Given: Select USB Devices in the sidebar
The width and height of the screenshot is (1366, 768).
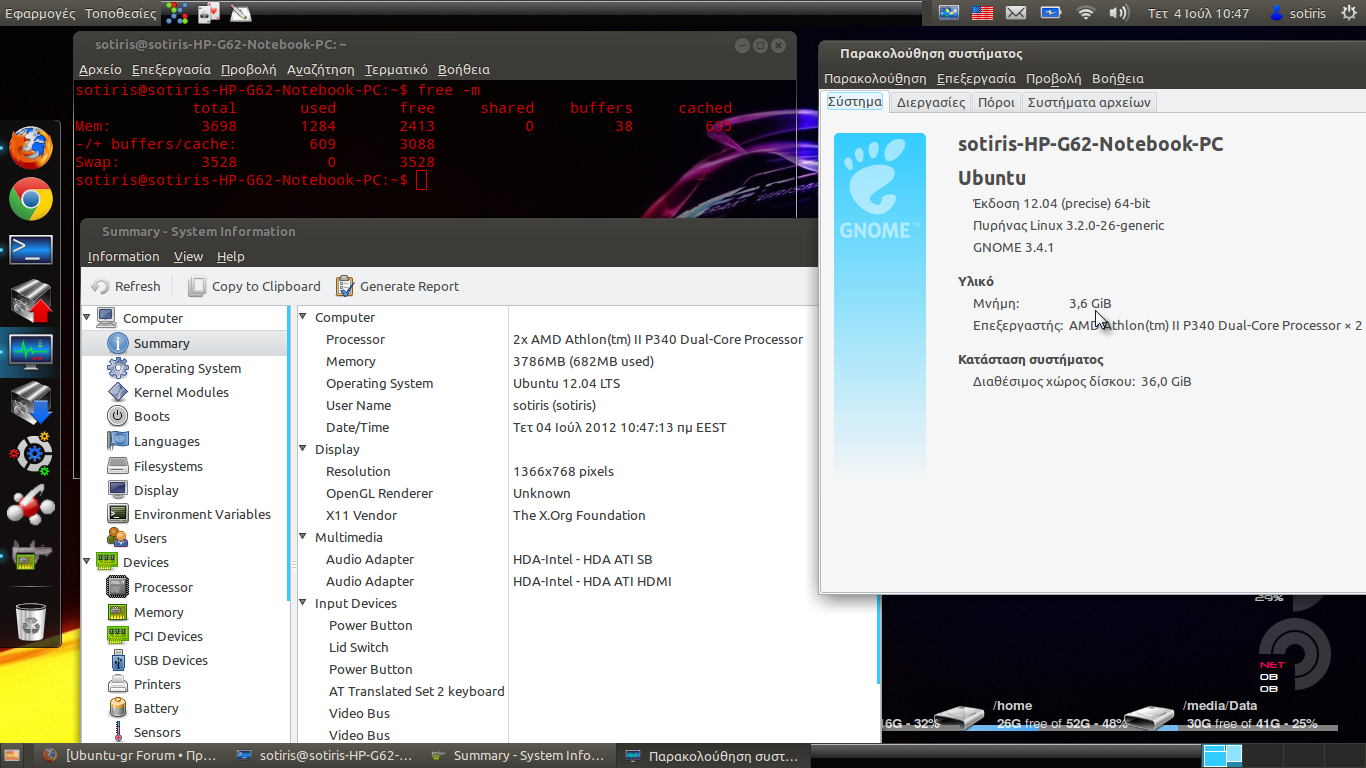Looking at the screenshot, I should pyautogui.click(x=157, y=660).
